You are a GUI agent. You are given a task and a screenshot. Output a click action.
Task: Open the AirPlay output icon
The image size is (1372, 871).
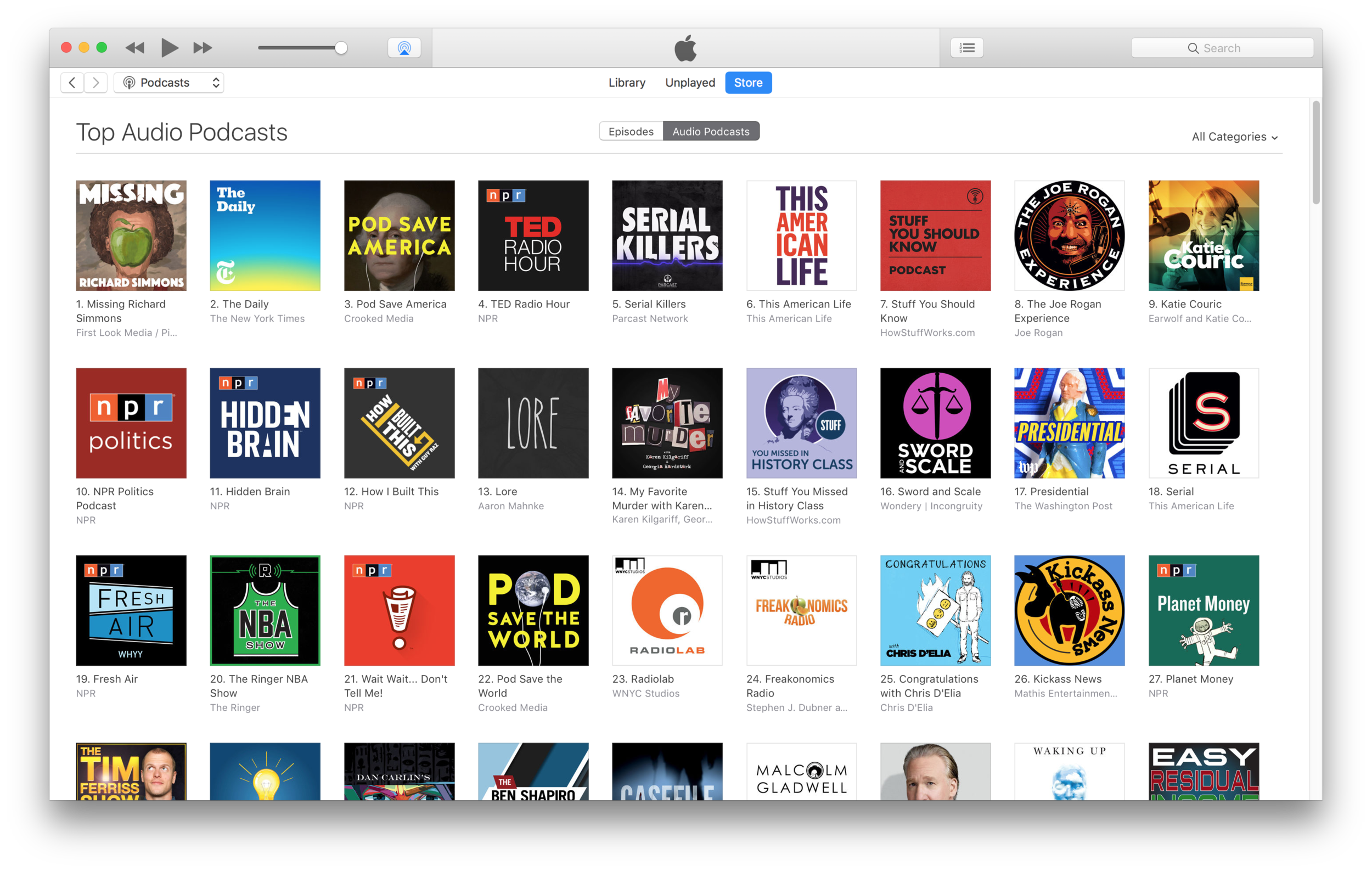point(404,48)
